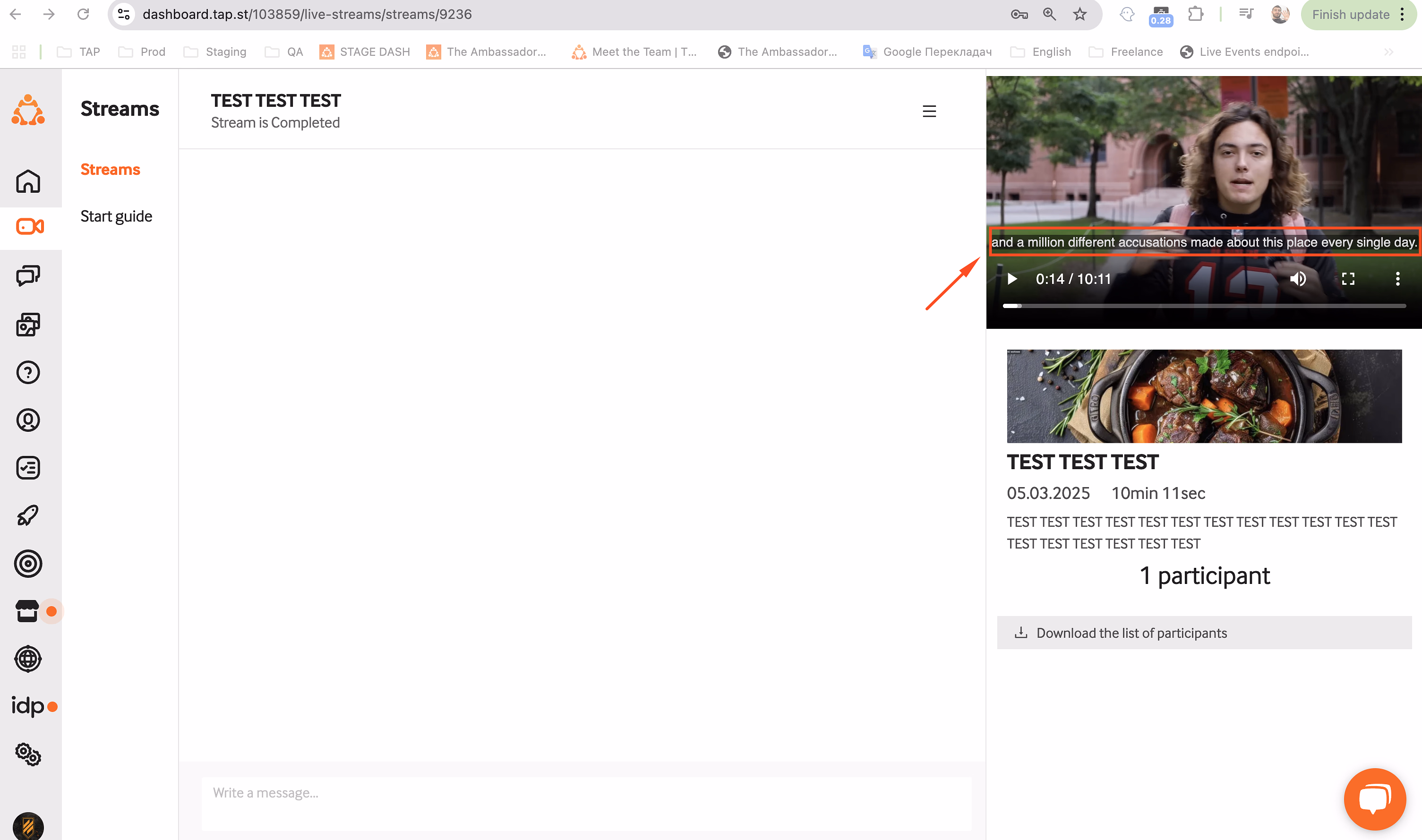Click the orange TAP logo
The width and height of the screenshot is (1422, 840).
coord(28,111)
